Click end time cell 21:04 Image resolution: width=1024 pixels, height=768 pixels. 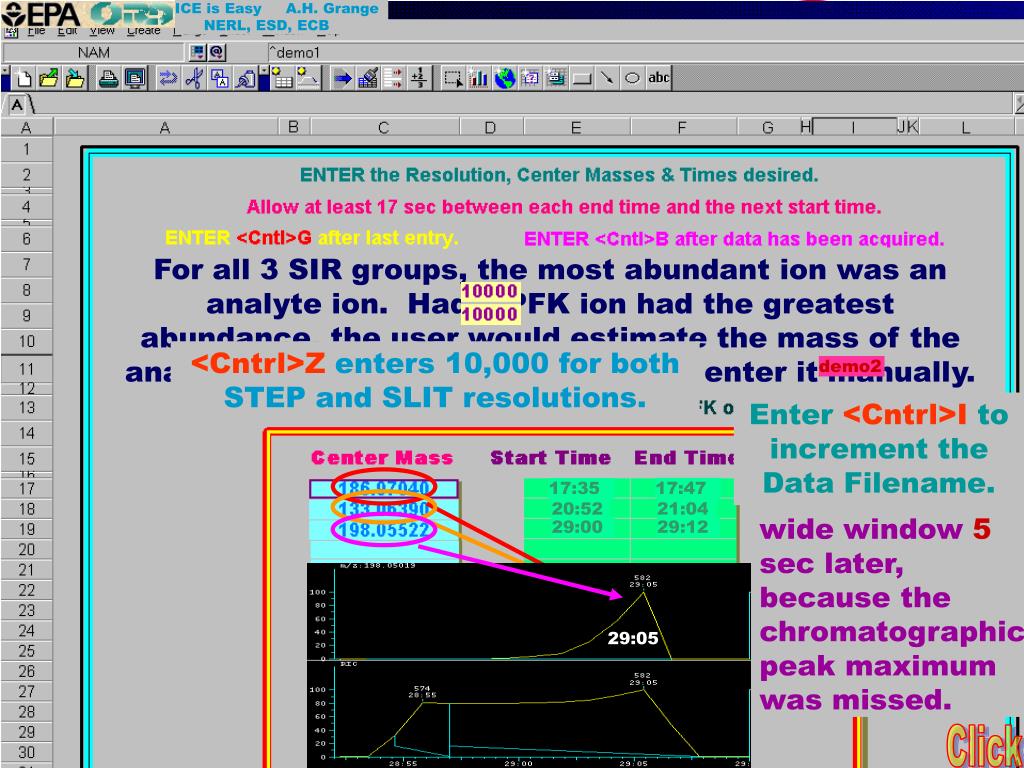click(x=682, y=508)
